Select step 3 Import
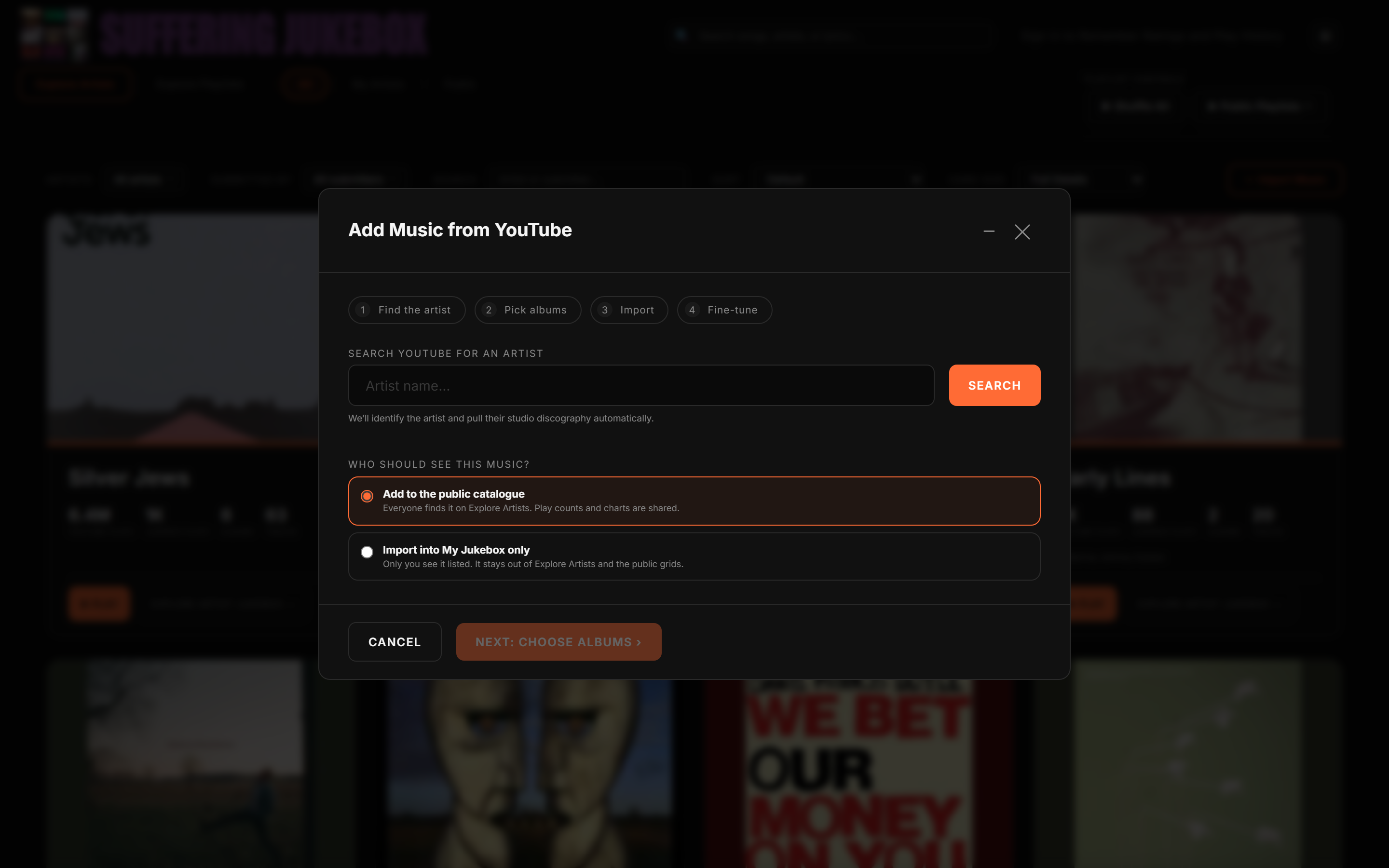Image resolution: width=1389 pixels, height=868 pixels. [629, 310]
